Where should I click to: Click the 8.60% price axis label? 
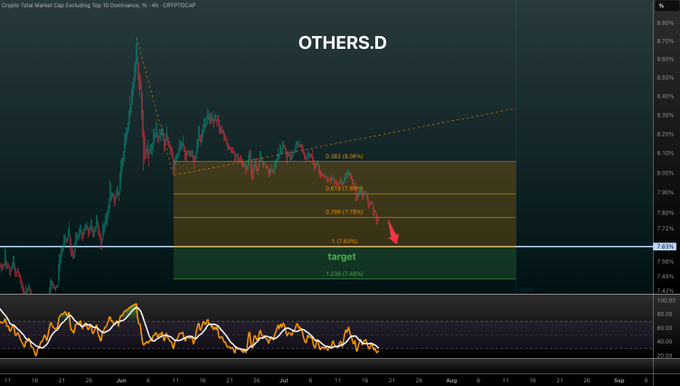[665, 59]
